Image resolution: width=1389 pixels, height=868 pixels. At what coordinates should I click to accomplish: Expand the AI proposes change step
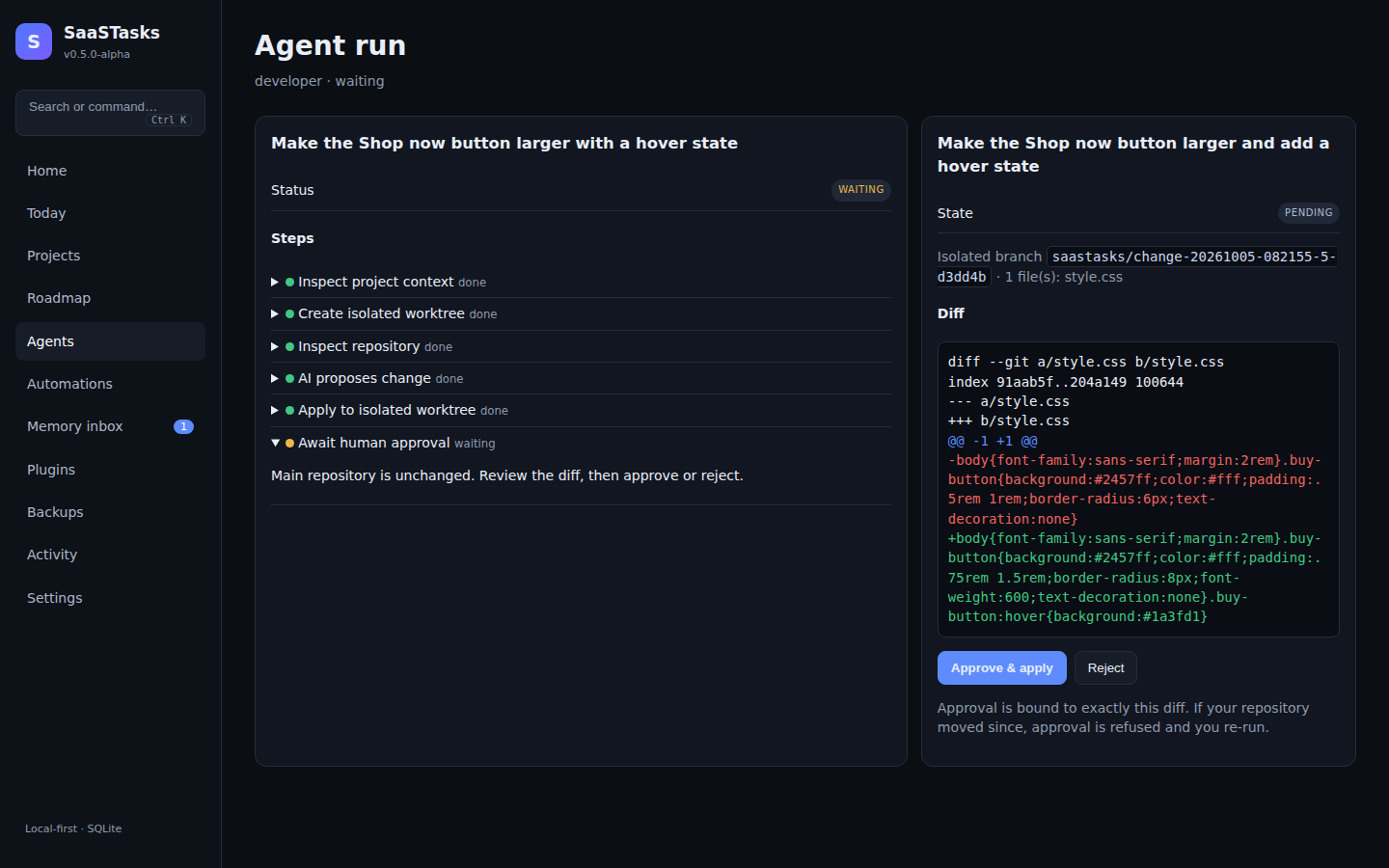tap(581, 378)
